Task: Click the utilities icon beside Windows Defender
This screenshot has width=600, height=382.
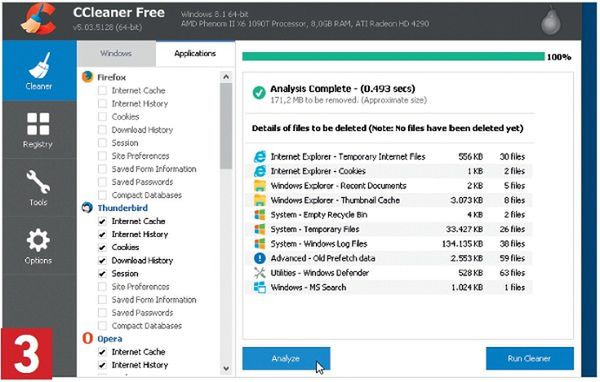Action: [x=260, y=273]
